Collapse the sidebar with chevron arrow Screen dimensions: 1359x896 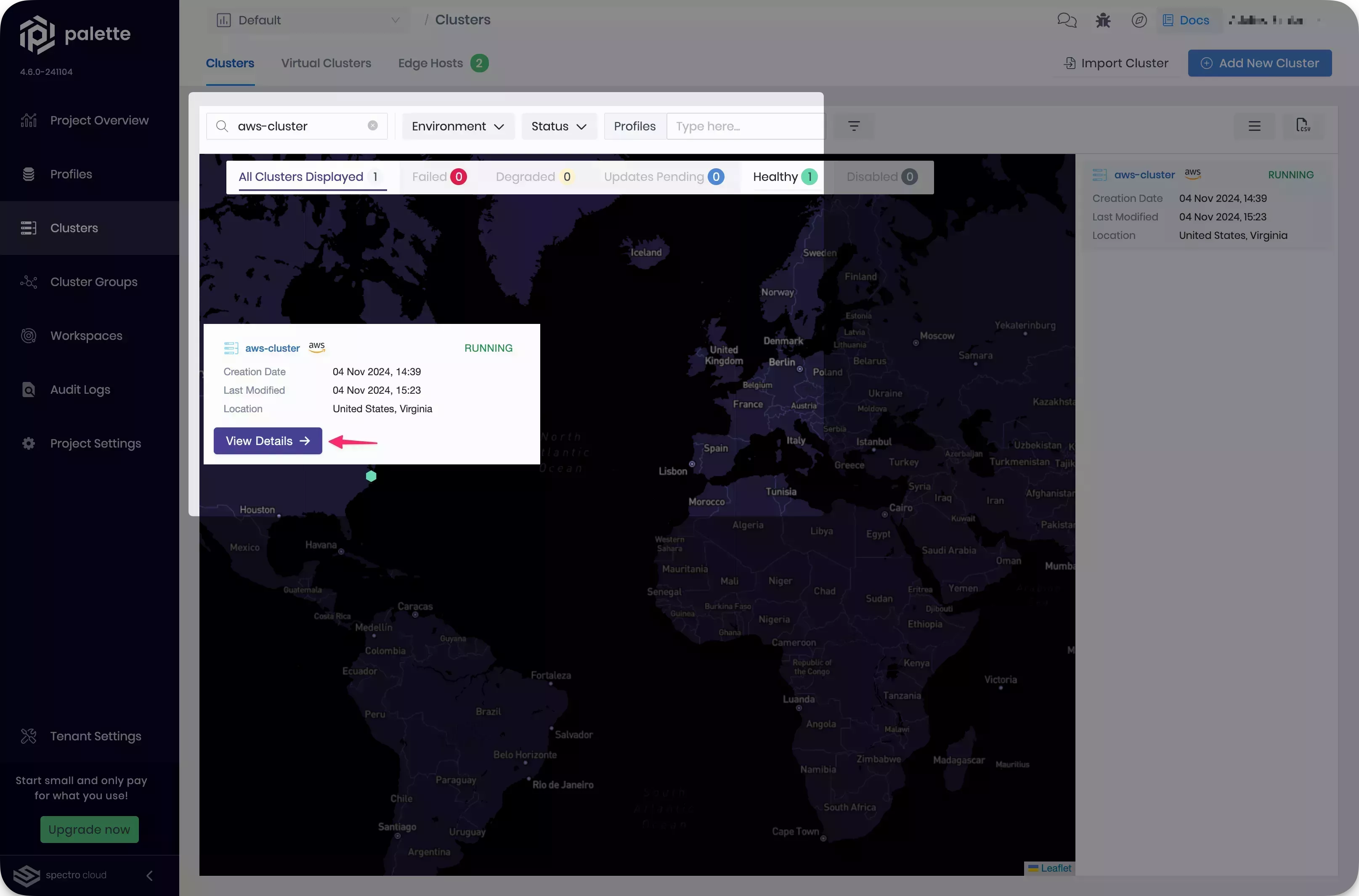coord(150,875)
